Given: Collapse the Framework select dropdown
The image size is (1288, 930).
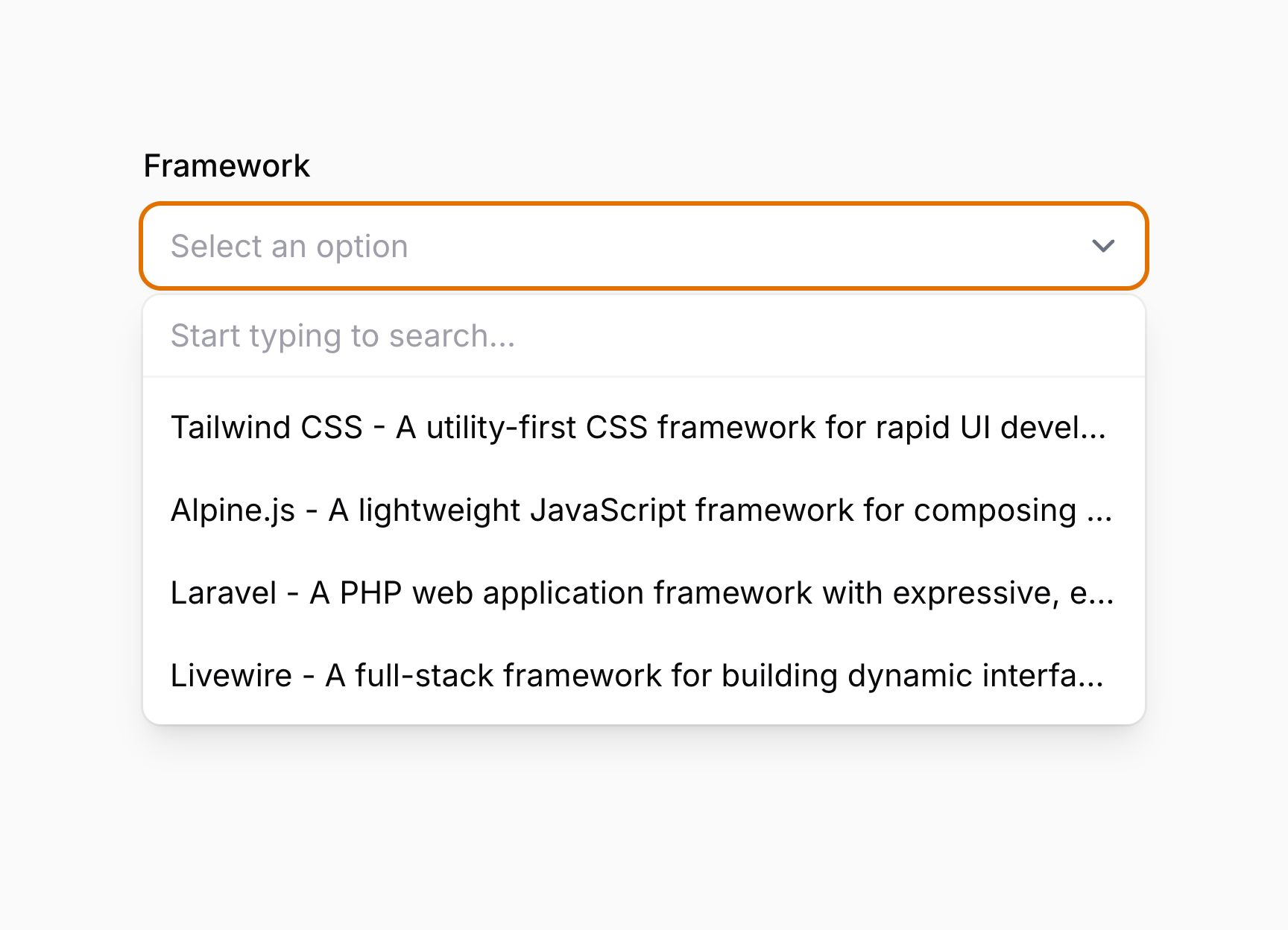Looking at the screenshot, I should click(x=1103, y=246).
